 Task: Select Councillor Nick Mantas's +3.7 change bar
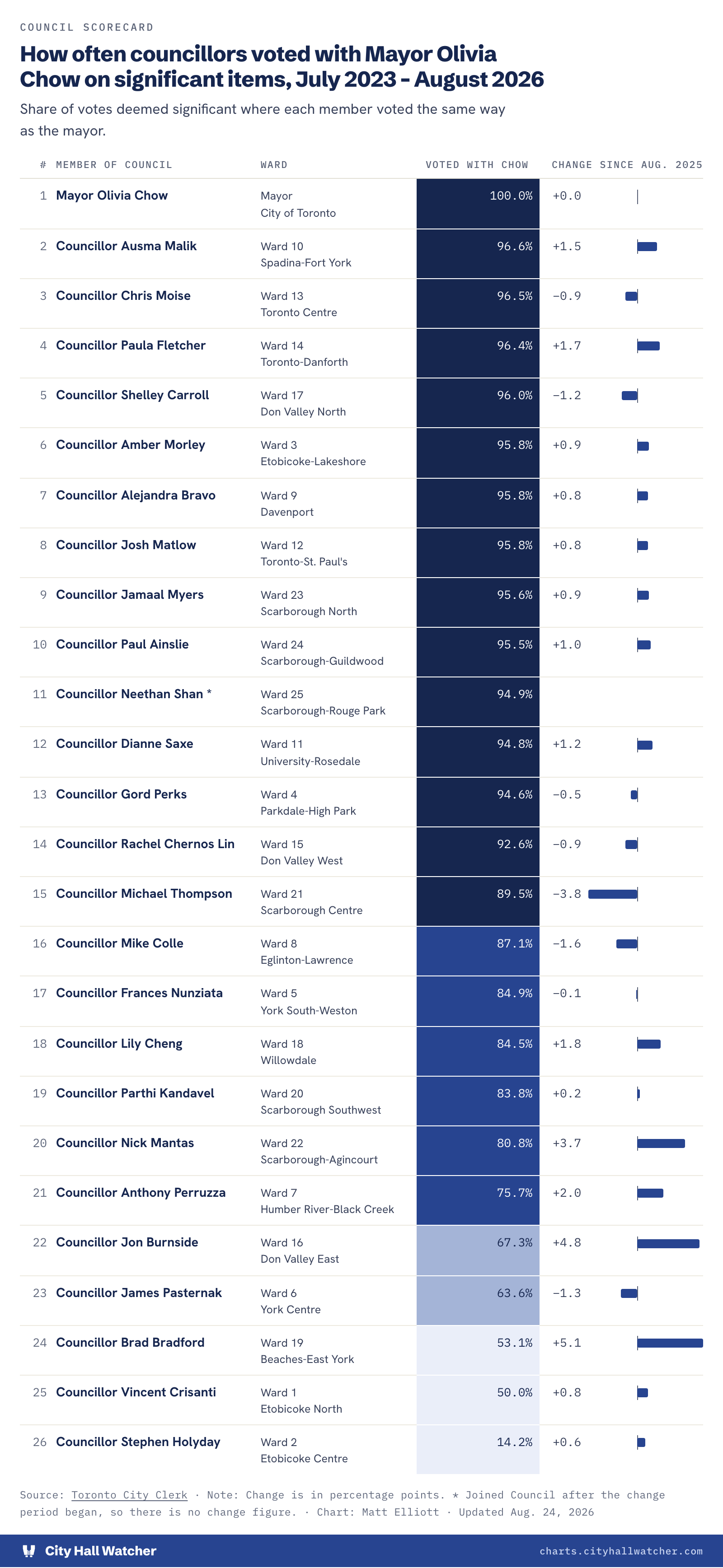click(661, 1143)
